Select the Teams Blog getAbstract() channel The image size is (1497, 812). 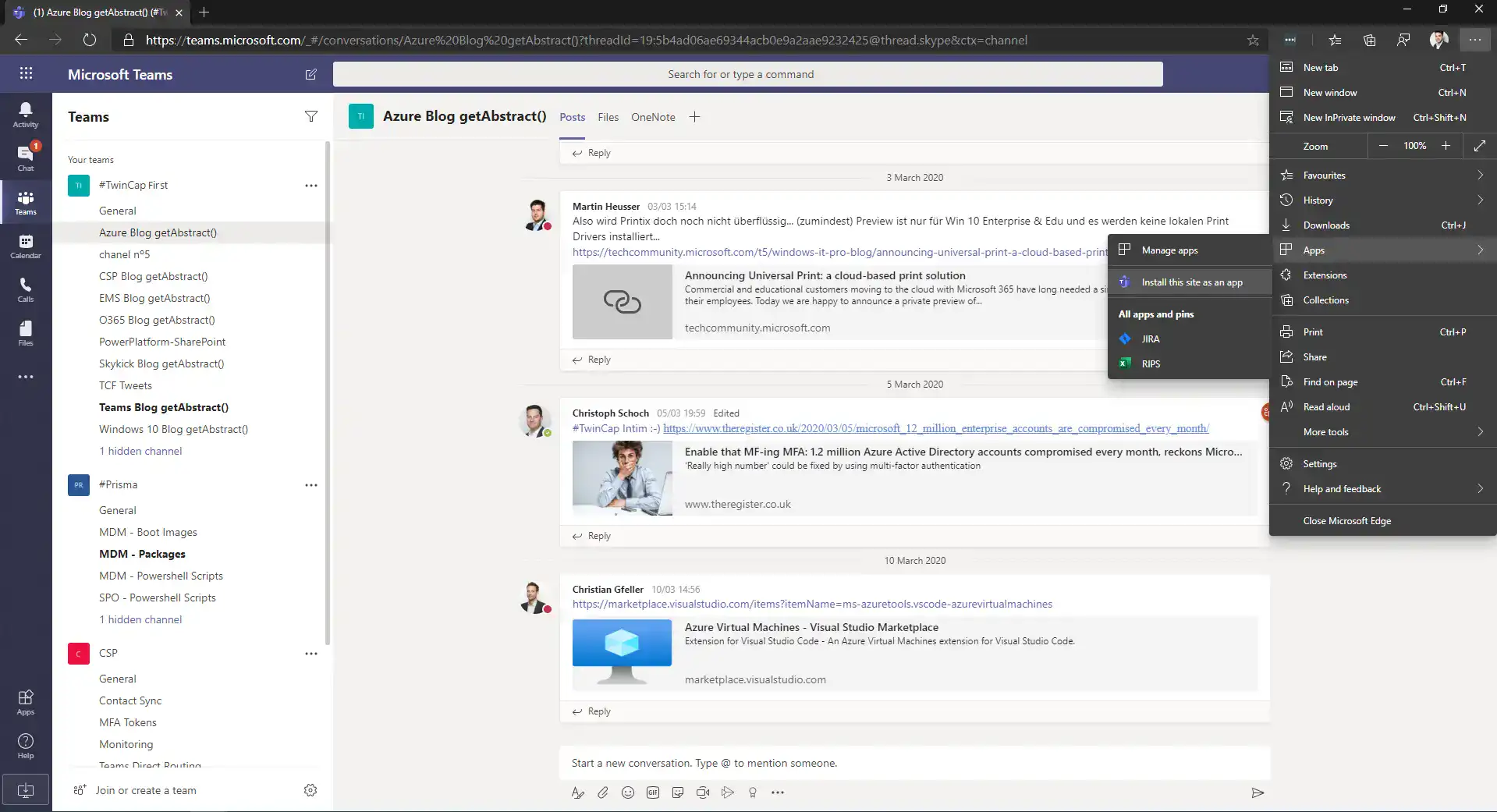(x=164, y=407)
